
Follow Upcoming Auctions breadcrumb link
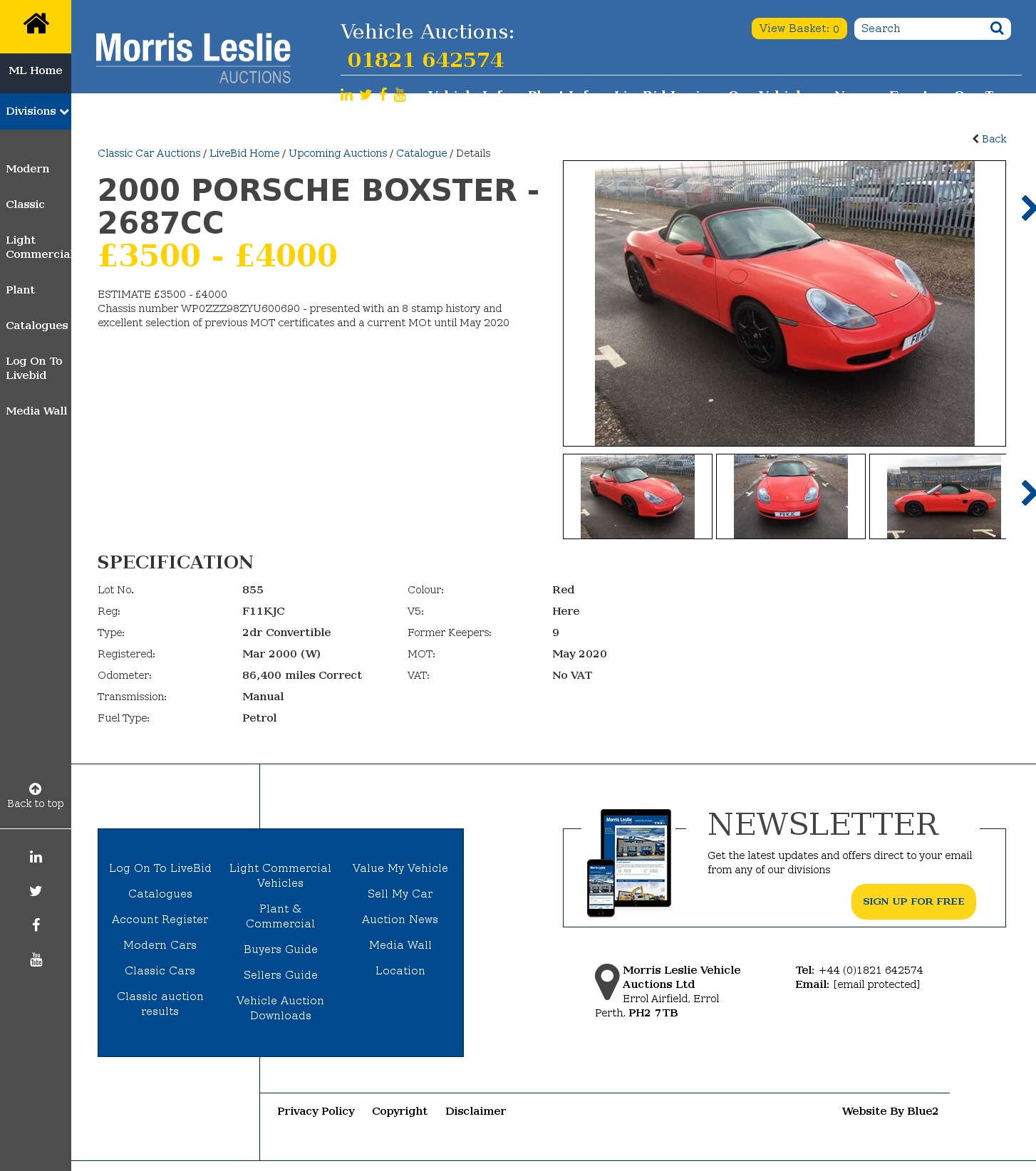click(338, 153)
